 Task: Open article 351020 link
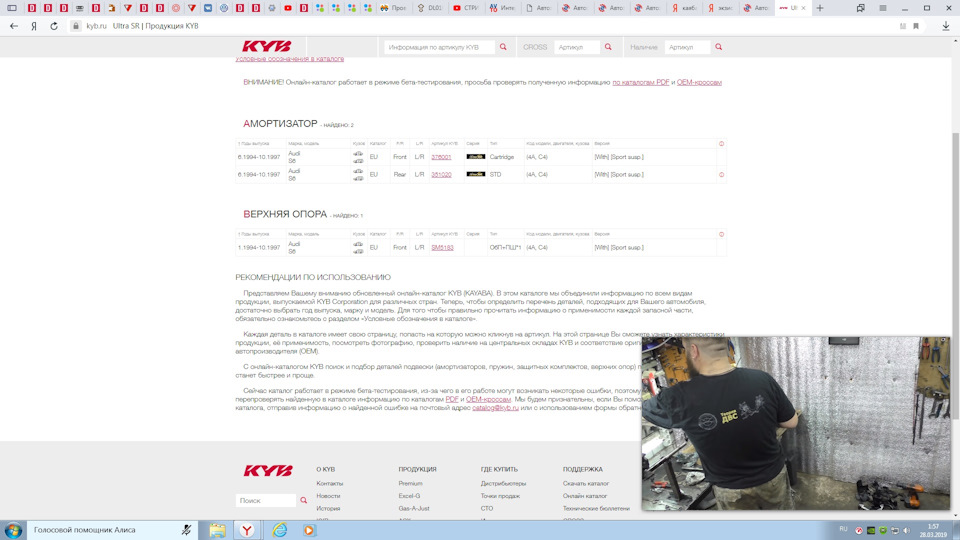pos(441,174)
